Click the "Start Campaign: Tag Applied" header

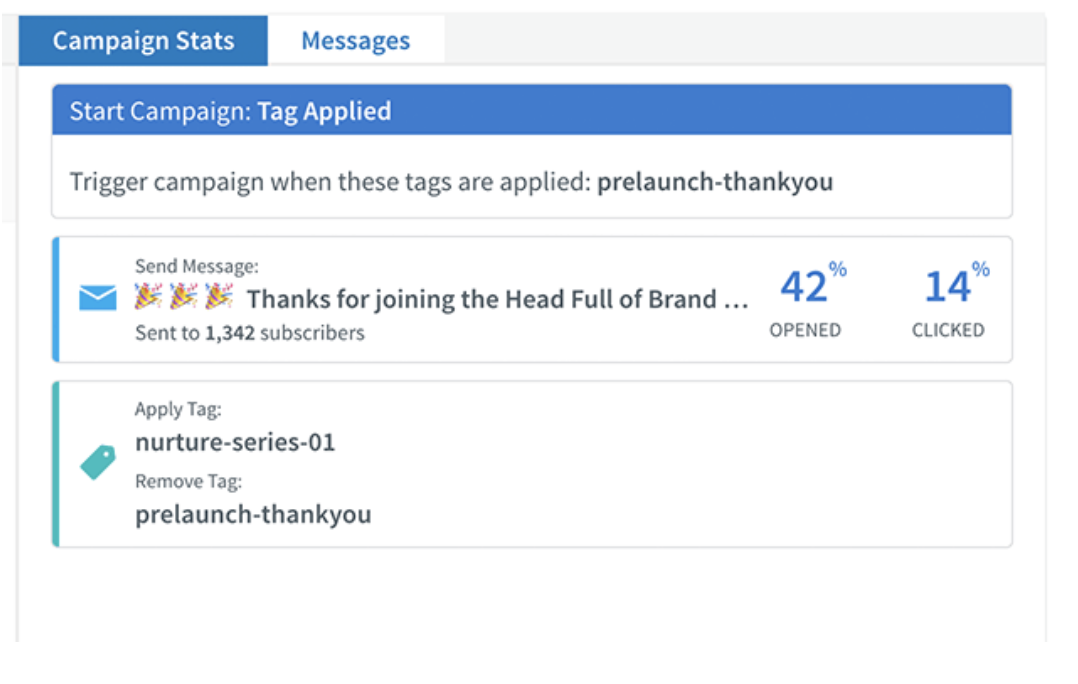[230, 110]
